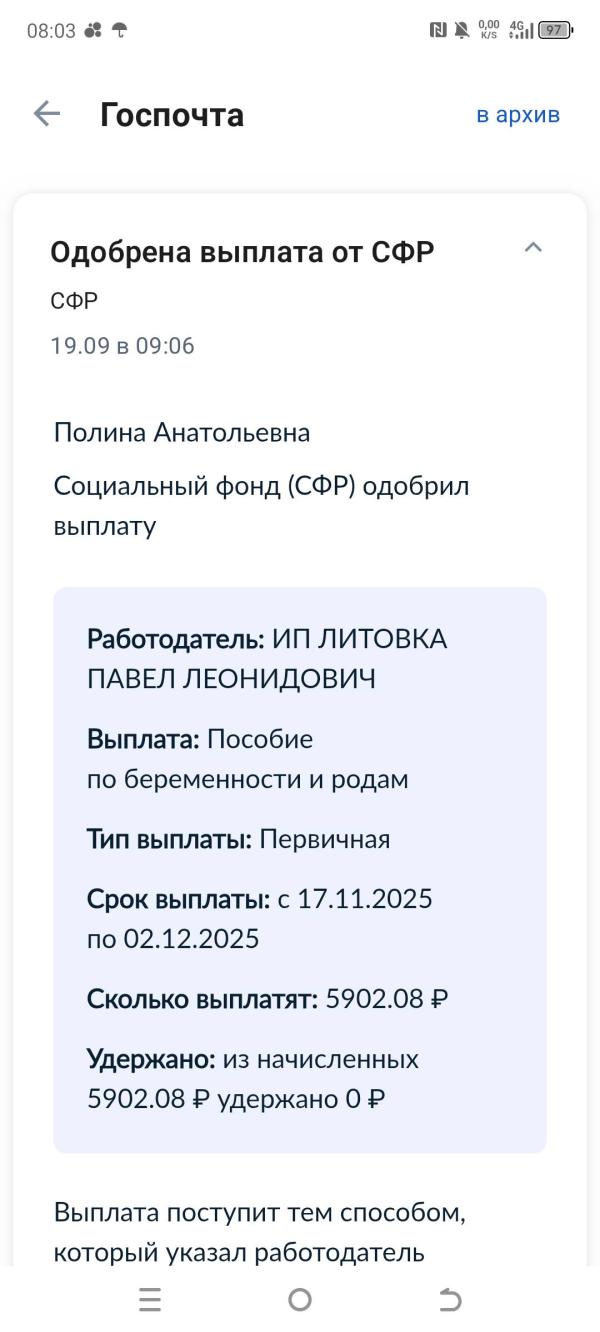Tap the Госпочта page title
This screenshot has height=1332, width=600.
(x=172, y=115)
